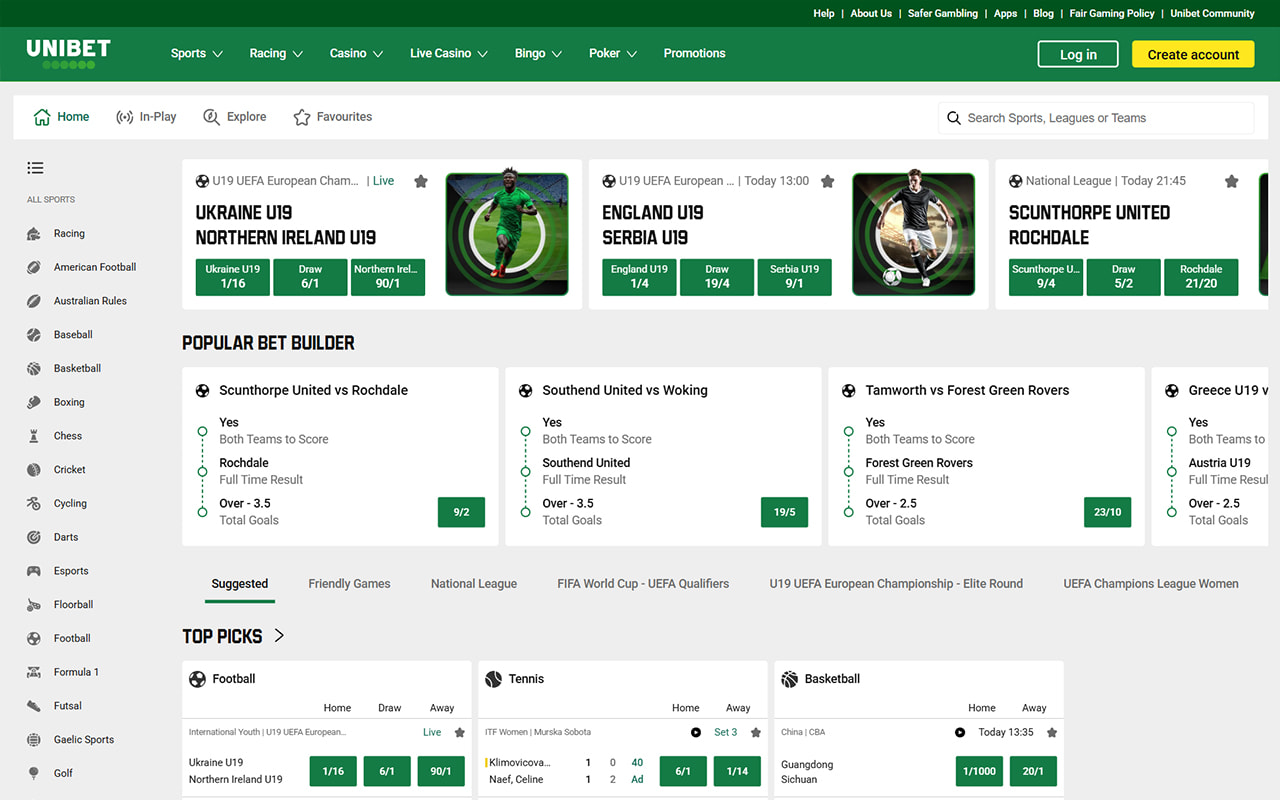Screen dimensions: 1280x800
Task: Click the England U19 player thumbnail image
Action: click(x=913, y=234)
